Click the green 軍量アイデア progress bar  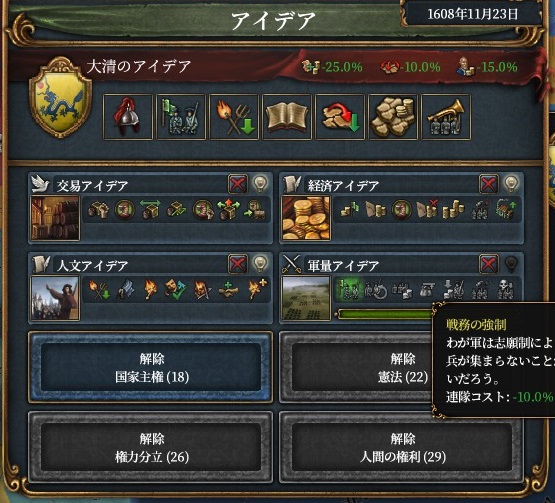click(386, 314)
